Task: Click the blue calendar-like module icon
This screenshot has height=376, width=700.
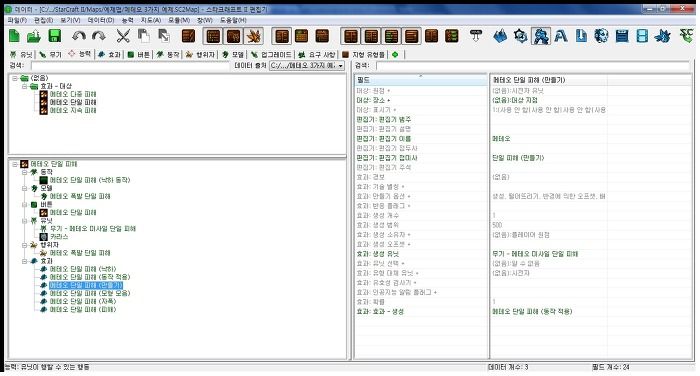Action: [x=622, y=36]
